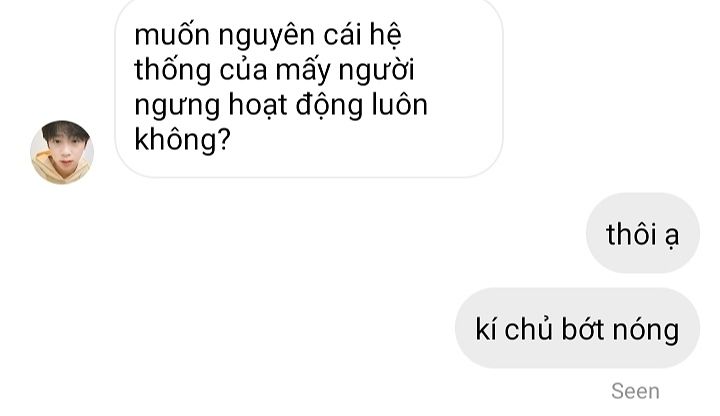The height and width of the screenshot is (416, 720).
Task: Select the received message about 'hệ thống'
Action: click(x=309, y=86)
